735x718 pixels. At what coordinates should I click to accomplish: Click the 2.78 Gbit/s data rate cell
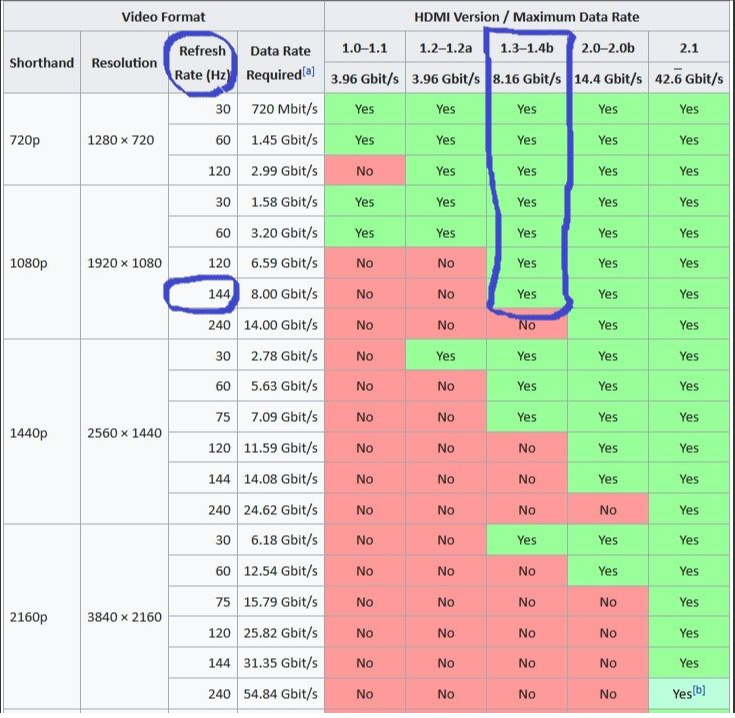281,356
